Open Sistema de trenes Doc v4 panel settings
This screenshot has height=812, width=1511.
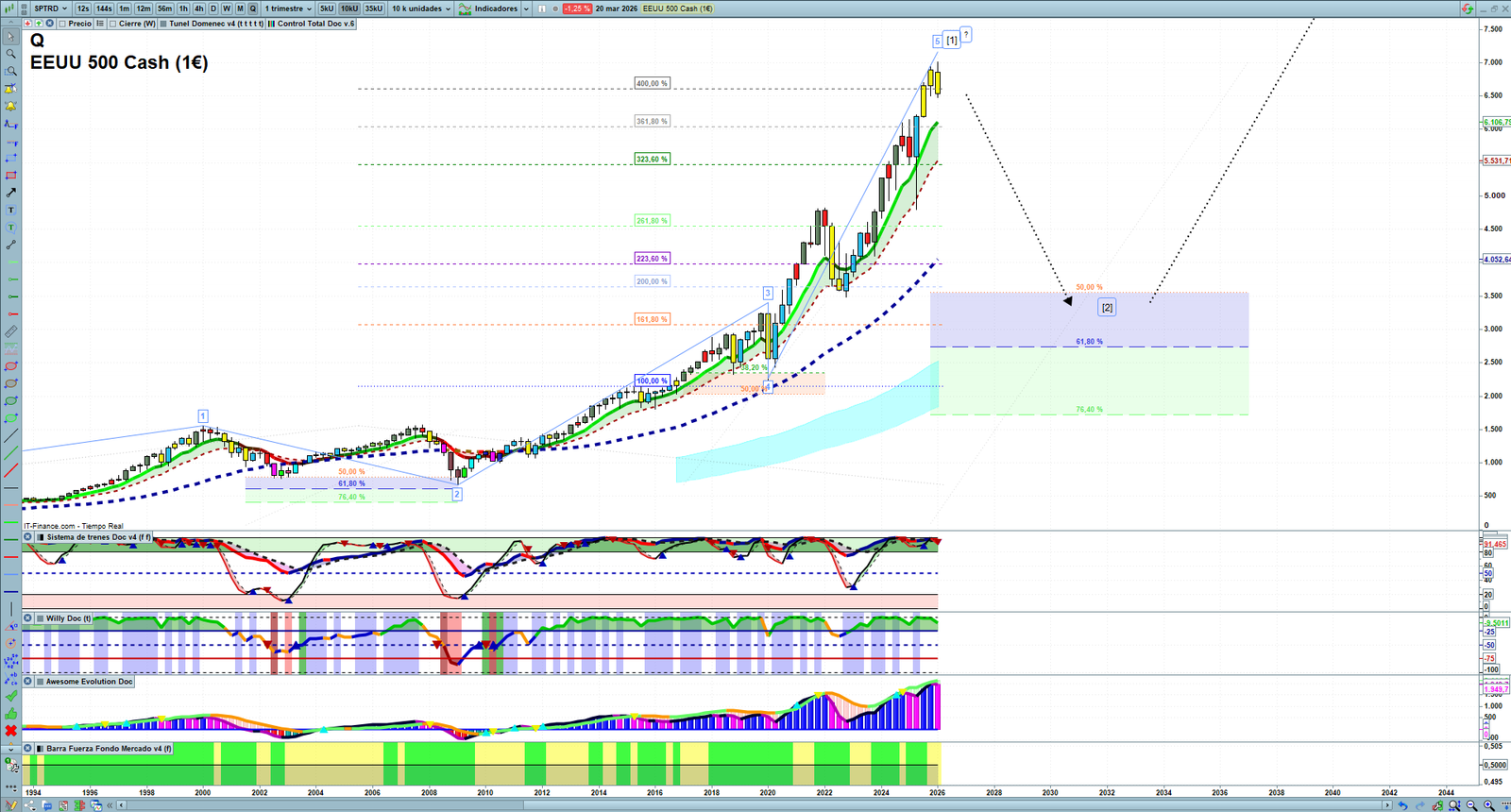pyautogui.click(x=40, y=537)
